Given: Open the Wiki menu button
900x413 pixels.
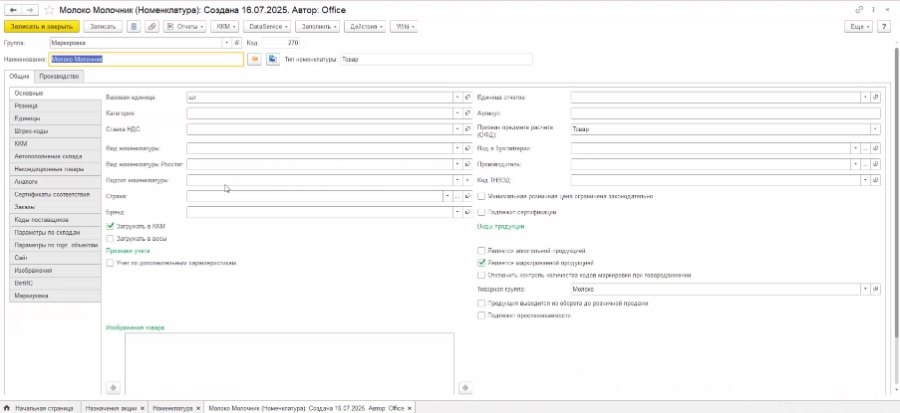Looking at the screenshot, I should (x=404, y=26).
